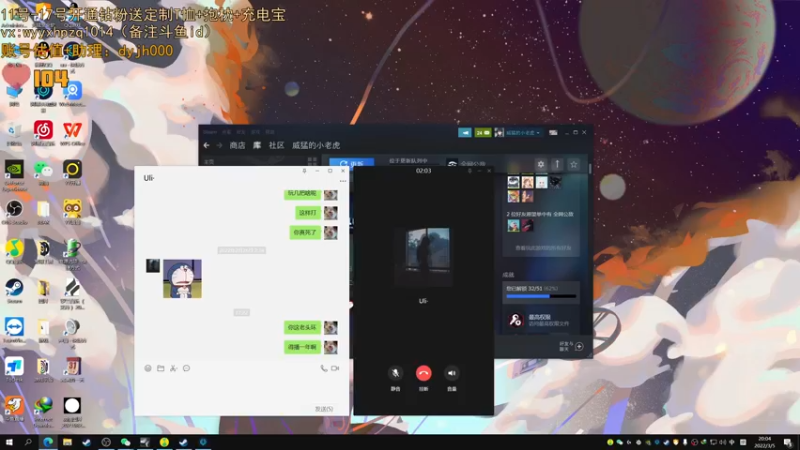Pin the WeChat chat window on top
Viewport: 800px width, 450px height.
305,171
